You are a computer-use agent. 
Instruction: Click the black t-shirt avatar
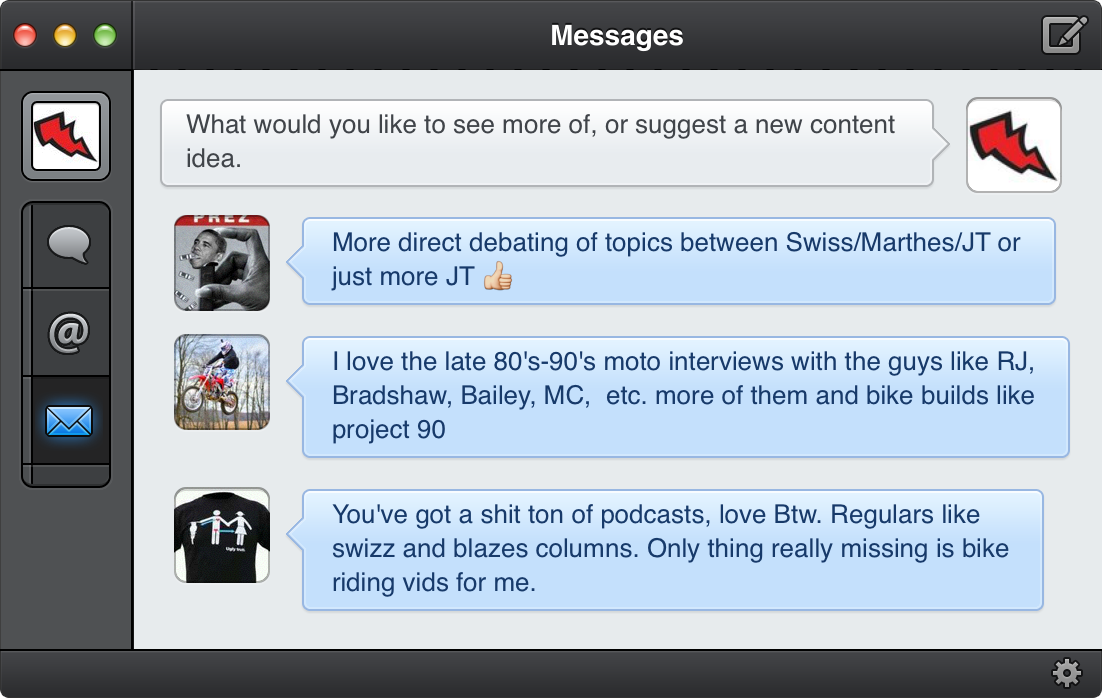pos(222,535)
